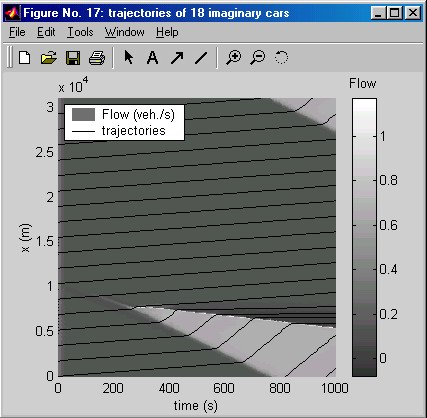This screenshot has height=418, width=427.
Task: Click the New Figure toolbar icon
Action: [24, 57]
